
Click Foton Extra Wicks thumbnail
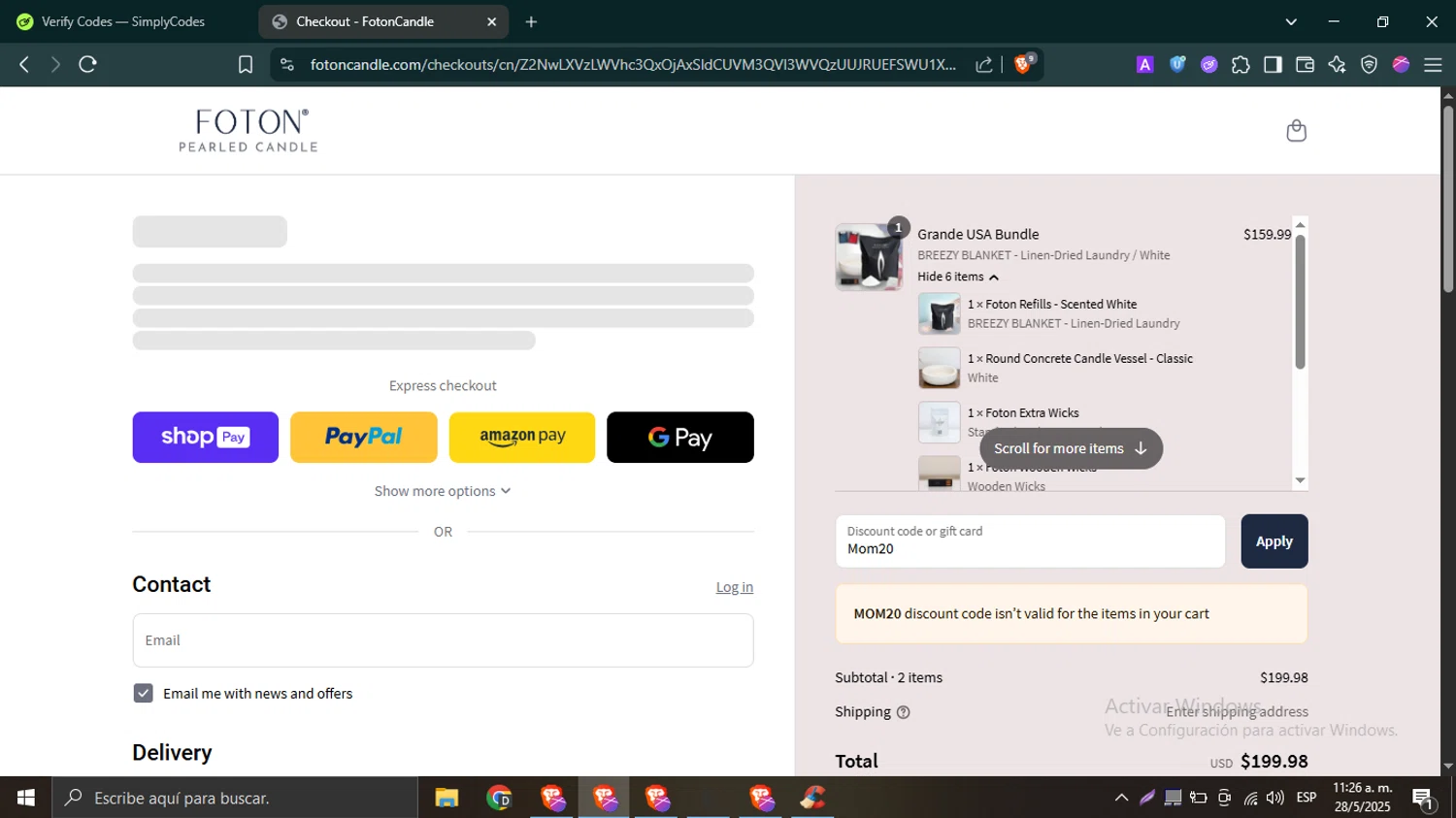[939, 422]
